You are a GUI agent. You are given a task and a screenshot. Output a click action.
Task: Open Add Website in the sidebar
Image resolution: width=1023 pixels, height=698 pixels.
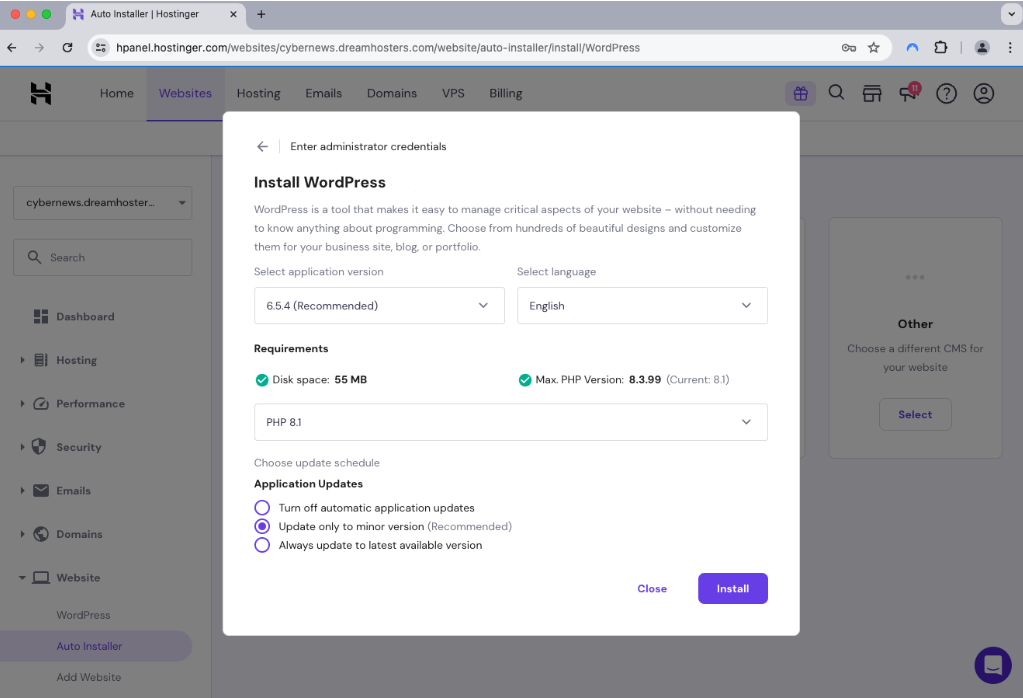[x=89, y=677]
